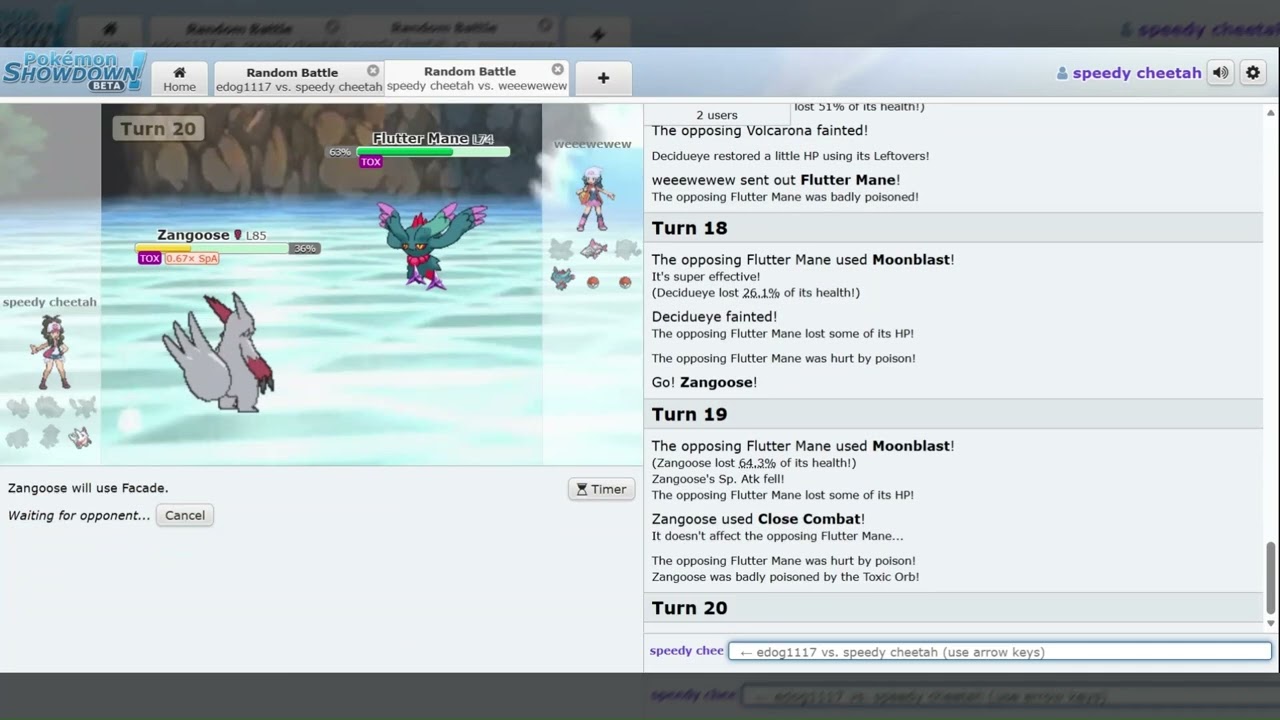Image resolution: width=1280 pixels, height=720 pixels.
Task: Click the Turn 20 indicator on battlefield
Action: click(x=158, y=129)
